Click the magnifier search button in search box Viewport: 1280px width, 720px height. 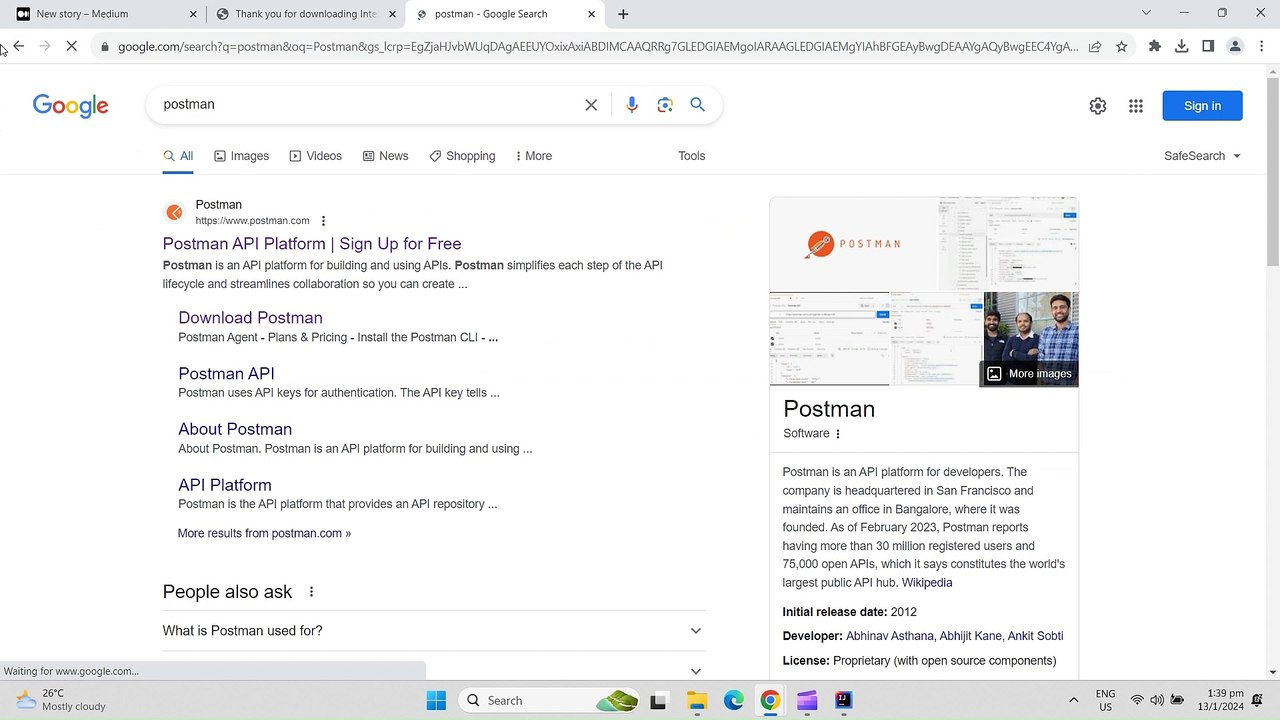(x=698, y=105)
